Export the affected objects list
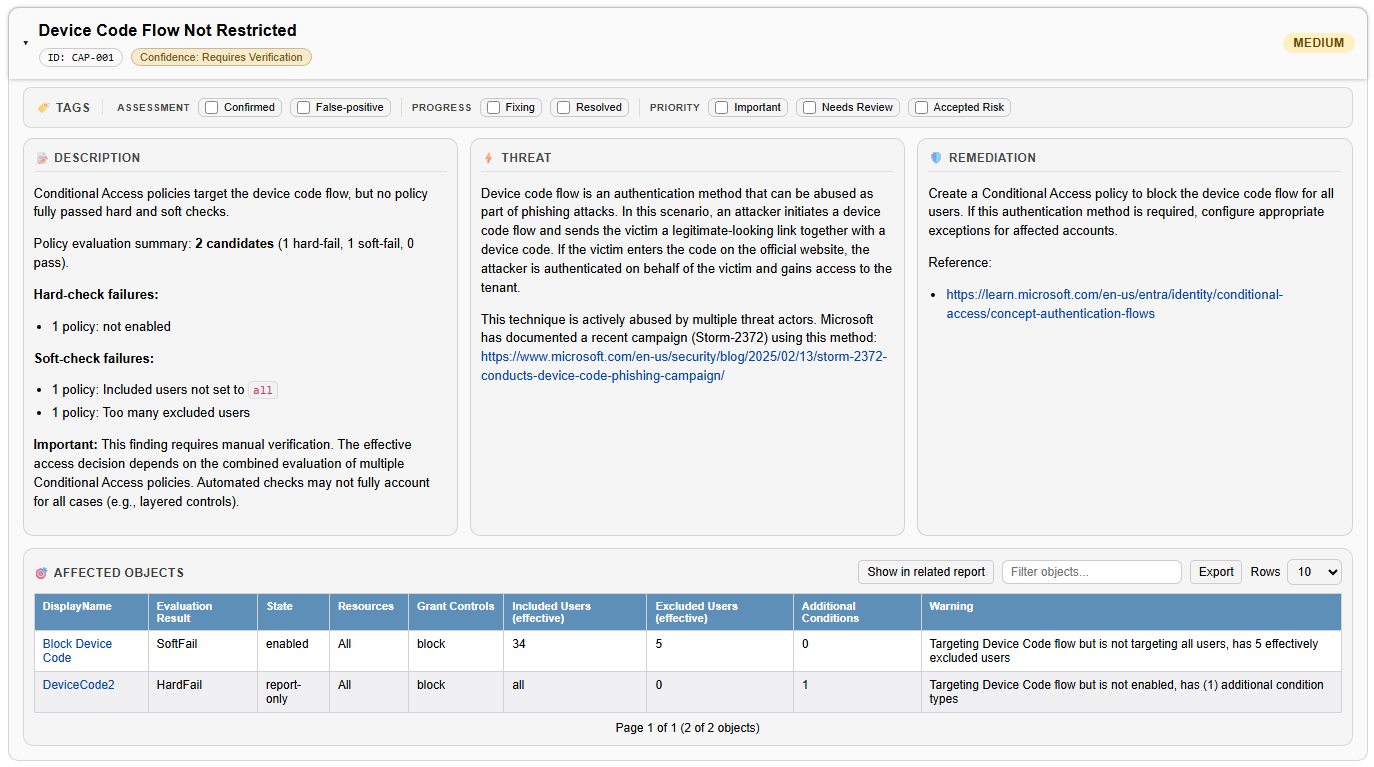 [1215, 572]
